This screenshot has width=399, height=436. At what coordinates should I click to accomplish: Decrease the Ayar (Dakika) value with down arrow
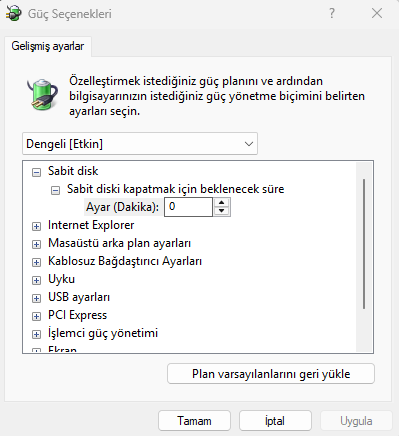(x=221, y=211)
